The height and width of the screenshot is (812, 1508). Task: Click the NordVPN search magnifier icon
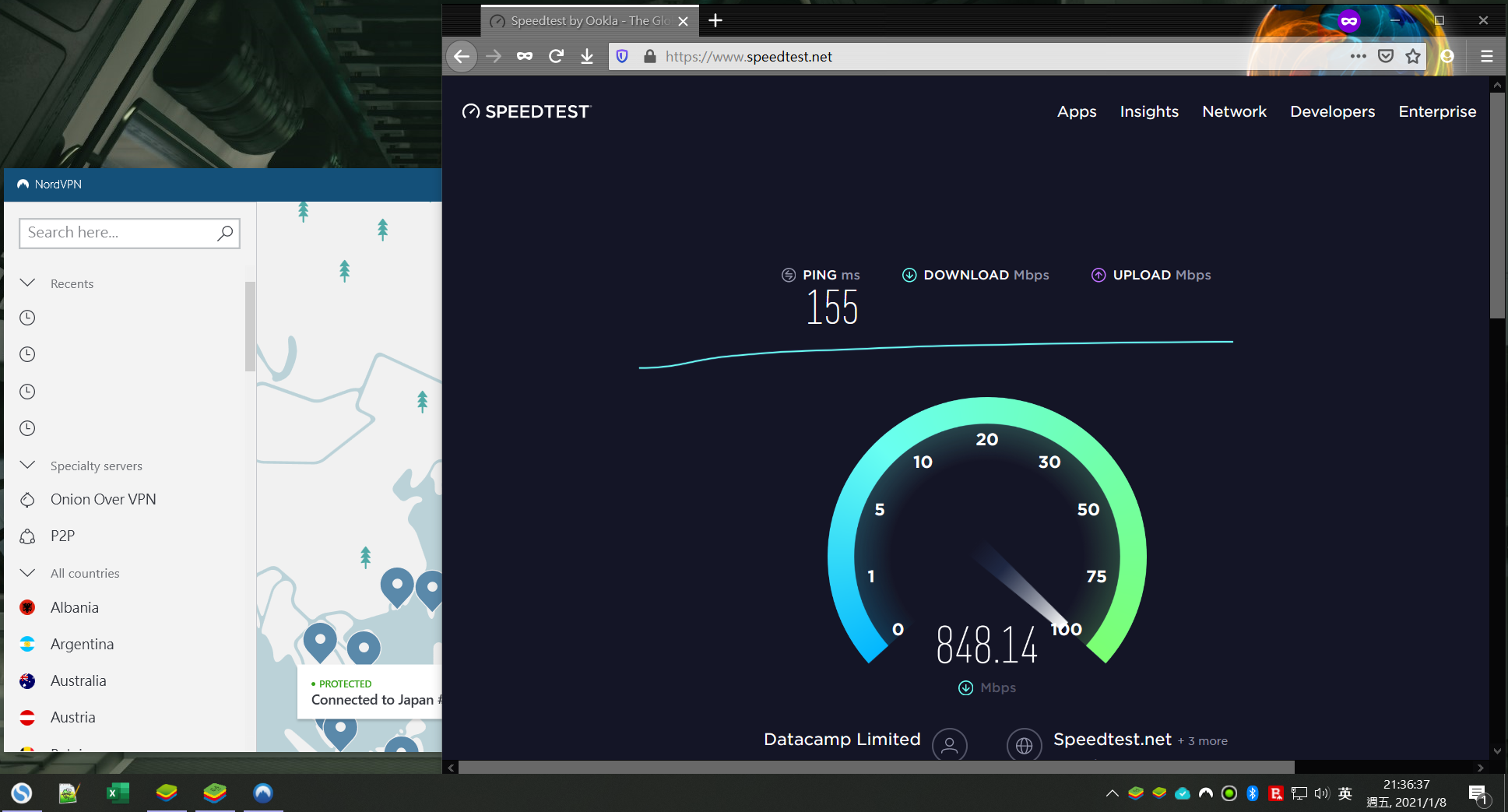pos(225,233)
